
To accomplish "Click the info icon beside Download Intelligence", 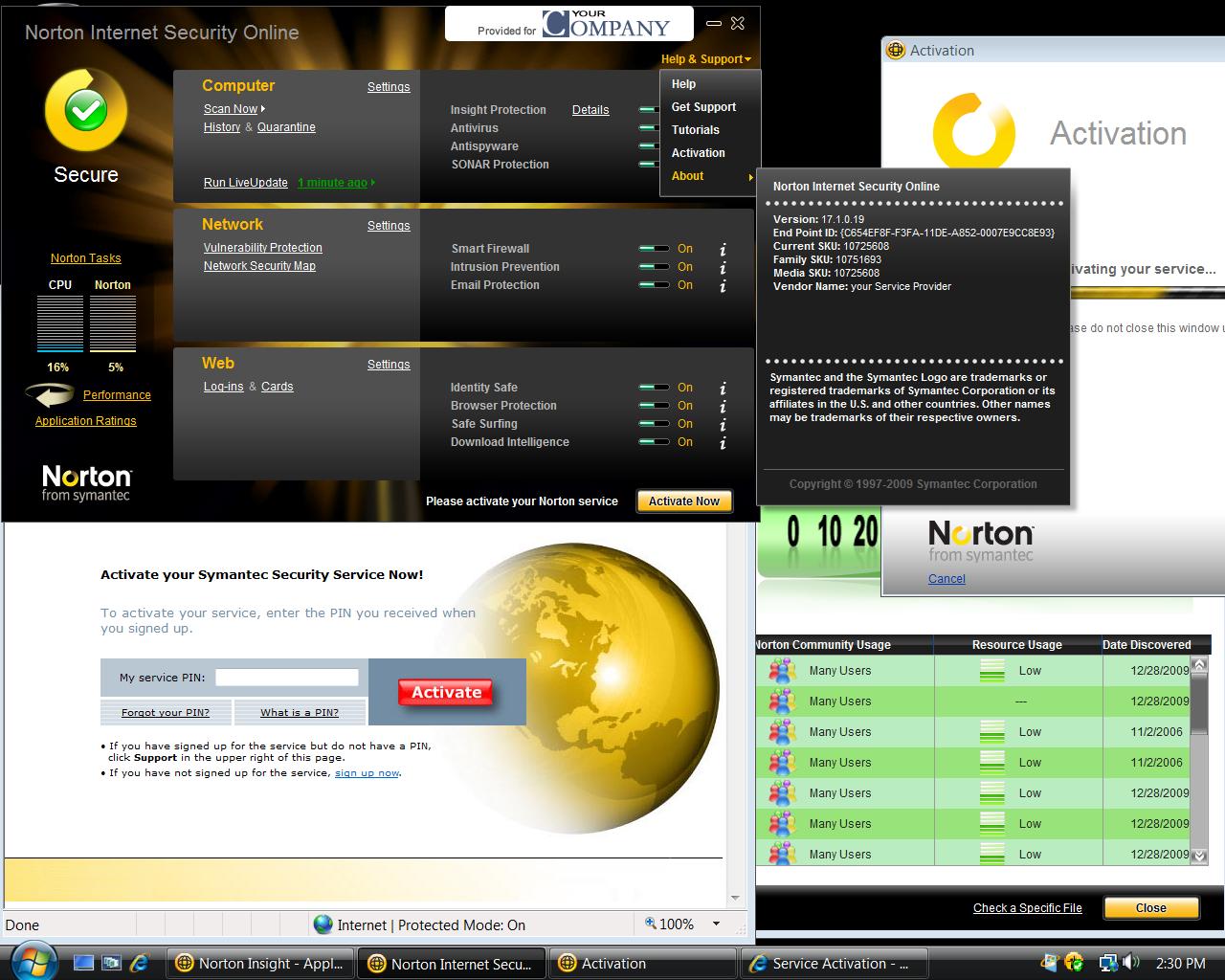I will click(x=723, y=443).
